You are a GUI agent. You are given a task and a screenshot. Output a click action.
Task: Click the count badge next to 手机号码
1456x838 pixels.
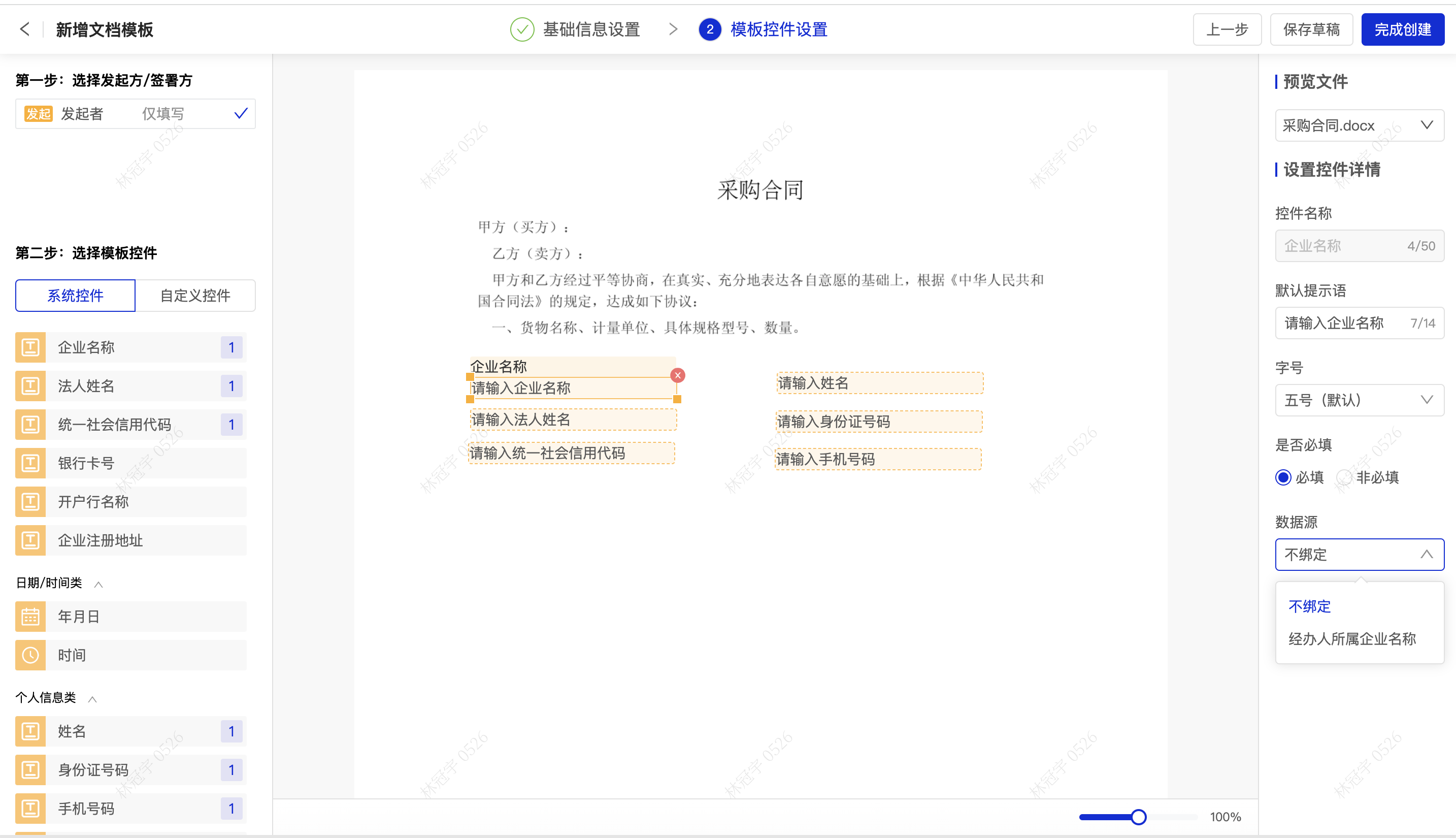(231, 809)
